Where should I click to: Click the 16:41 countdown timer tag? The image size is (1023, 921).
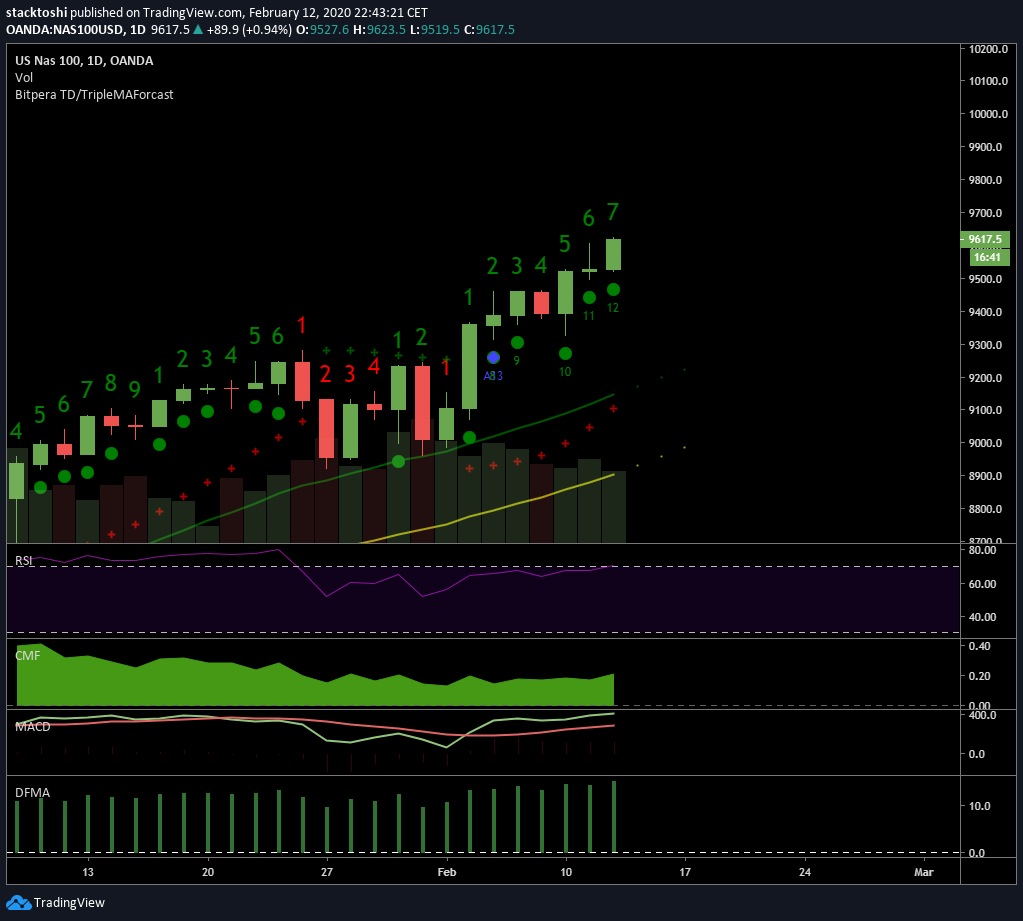tap(988, 257)
